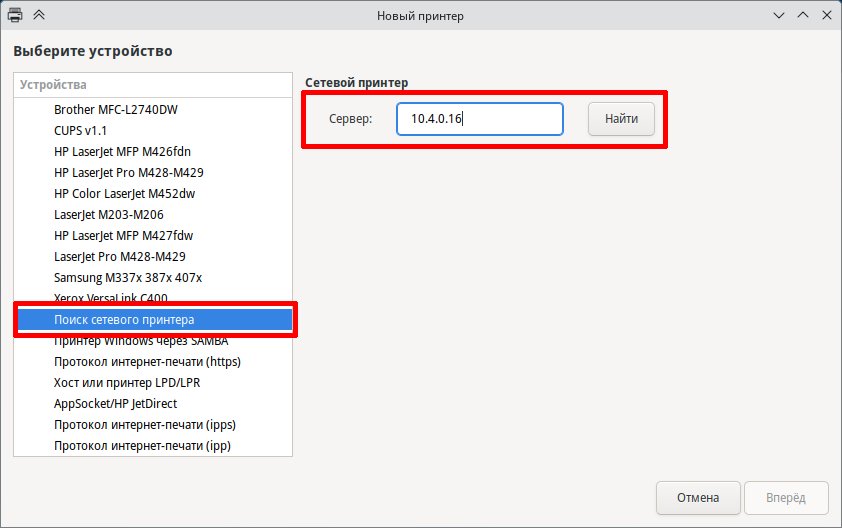Select LaserJet M203-M206 entry
The width and height of the screenshot is (842, 528).
108,214
